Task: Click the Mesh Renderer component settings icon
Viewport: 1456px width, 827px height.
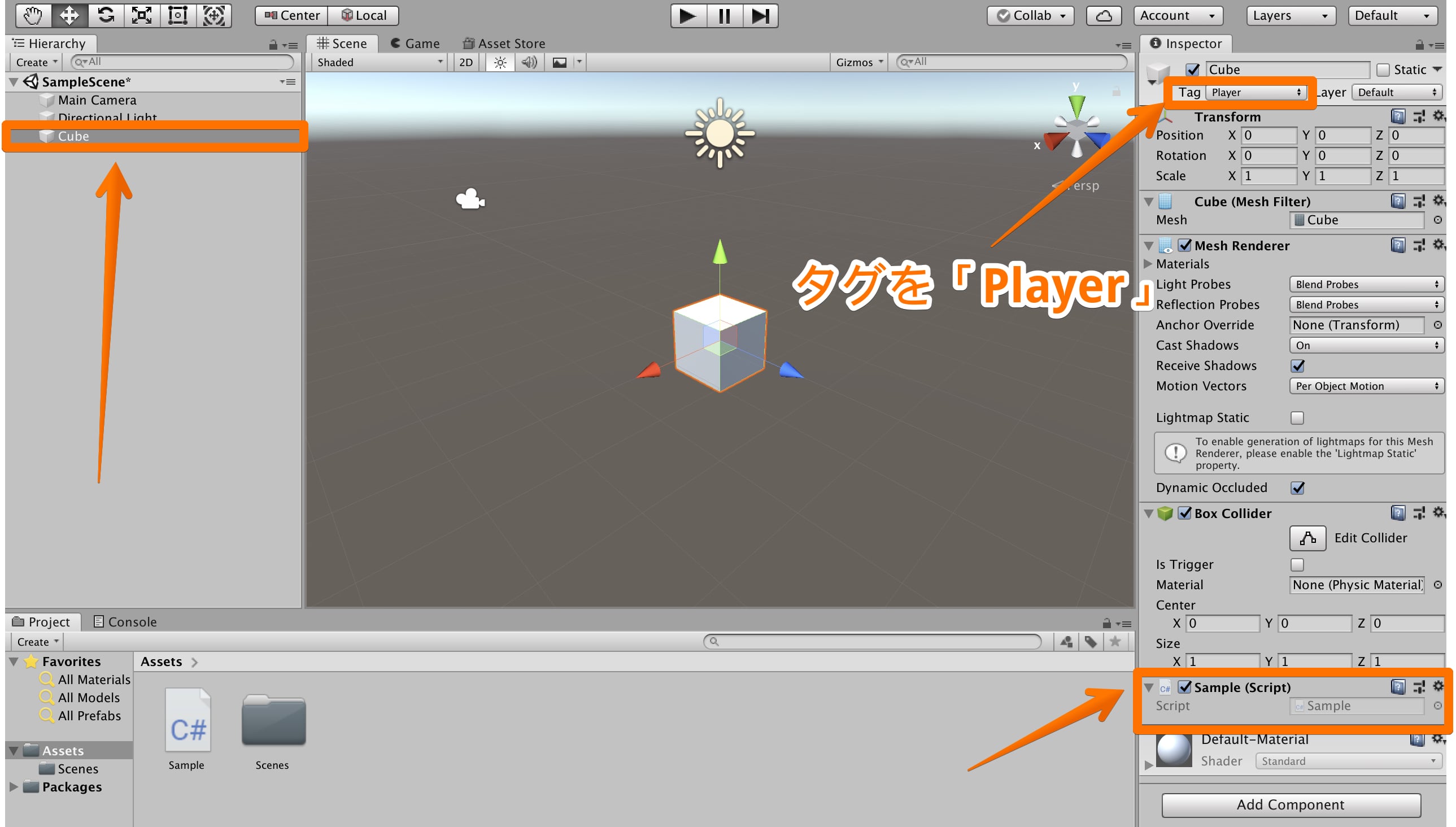Action: (x=1441, y=247)
